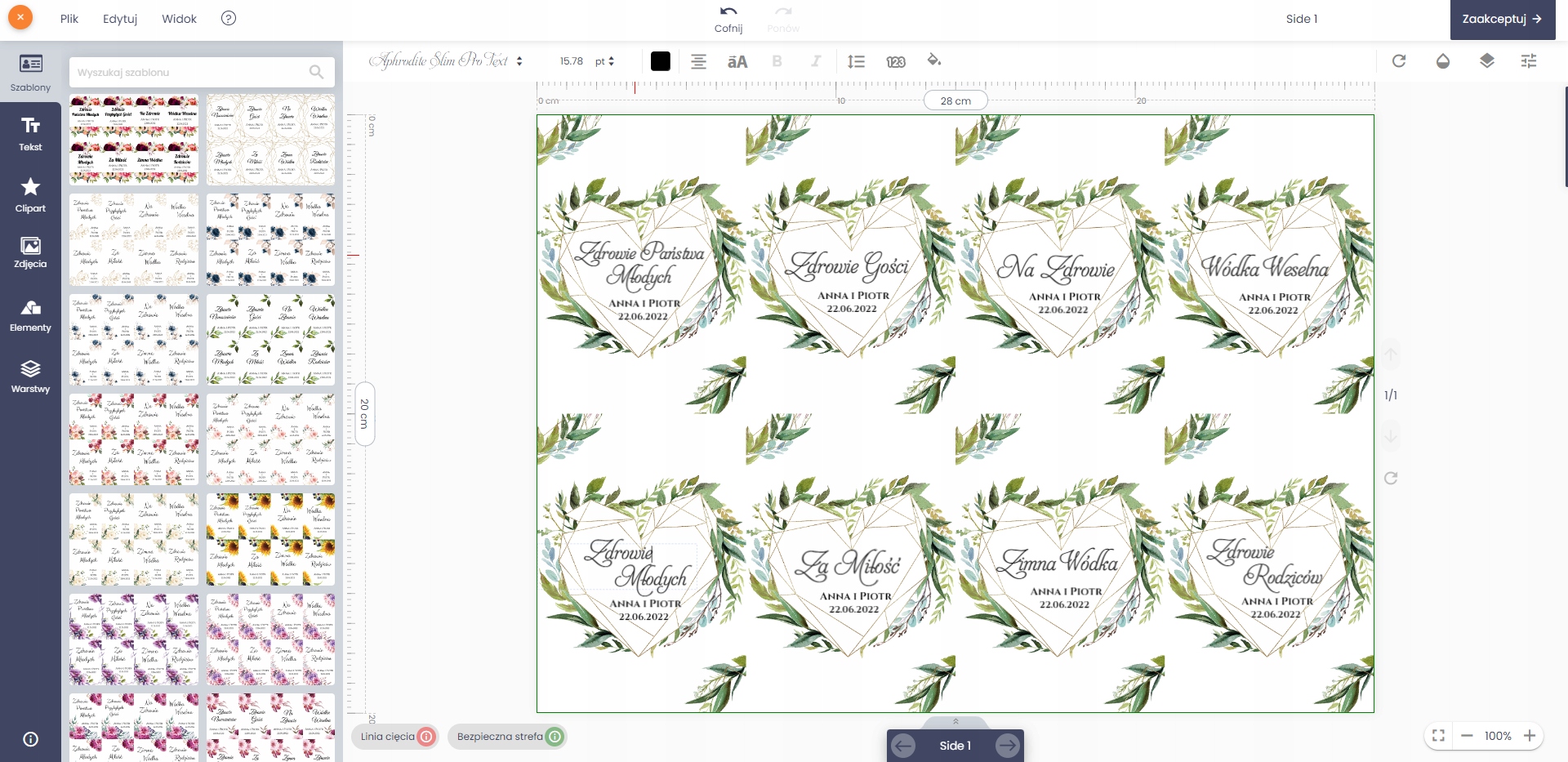Screen dimensions: 1568x762
Task: Open the Elementy panel
Action: 30,315
